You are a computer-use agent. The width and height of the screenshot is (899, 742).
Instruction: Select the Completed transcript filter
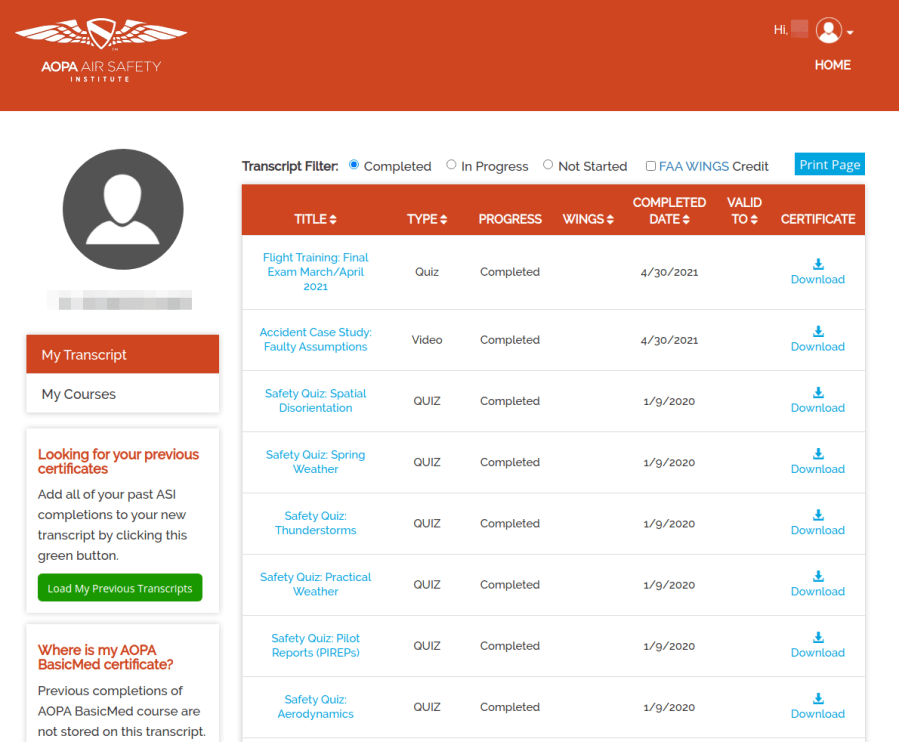354,165
